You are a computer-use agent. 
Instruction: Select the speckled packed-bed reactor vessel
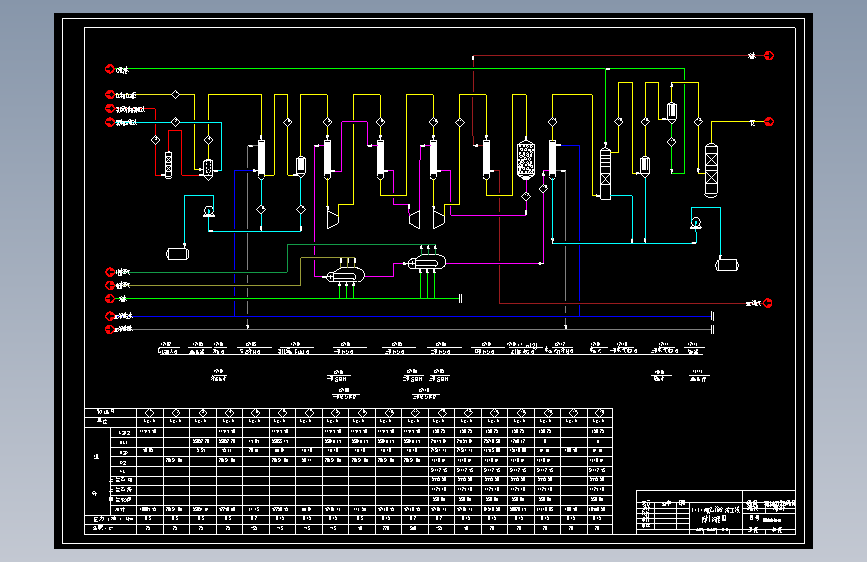click(525, 160)
